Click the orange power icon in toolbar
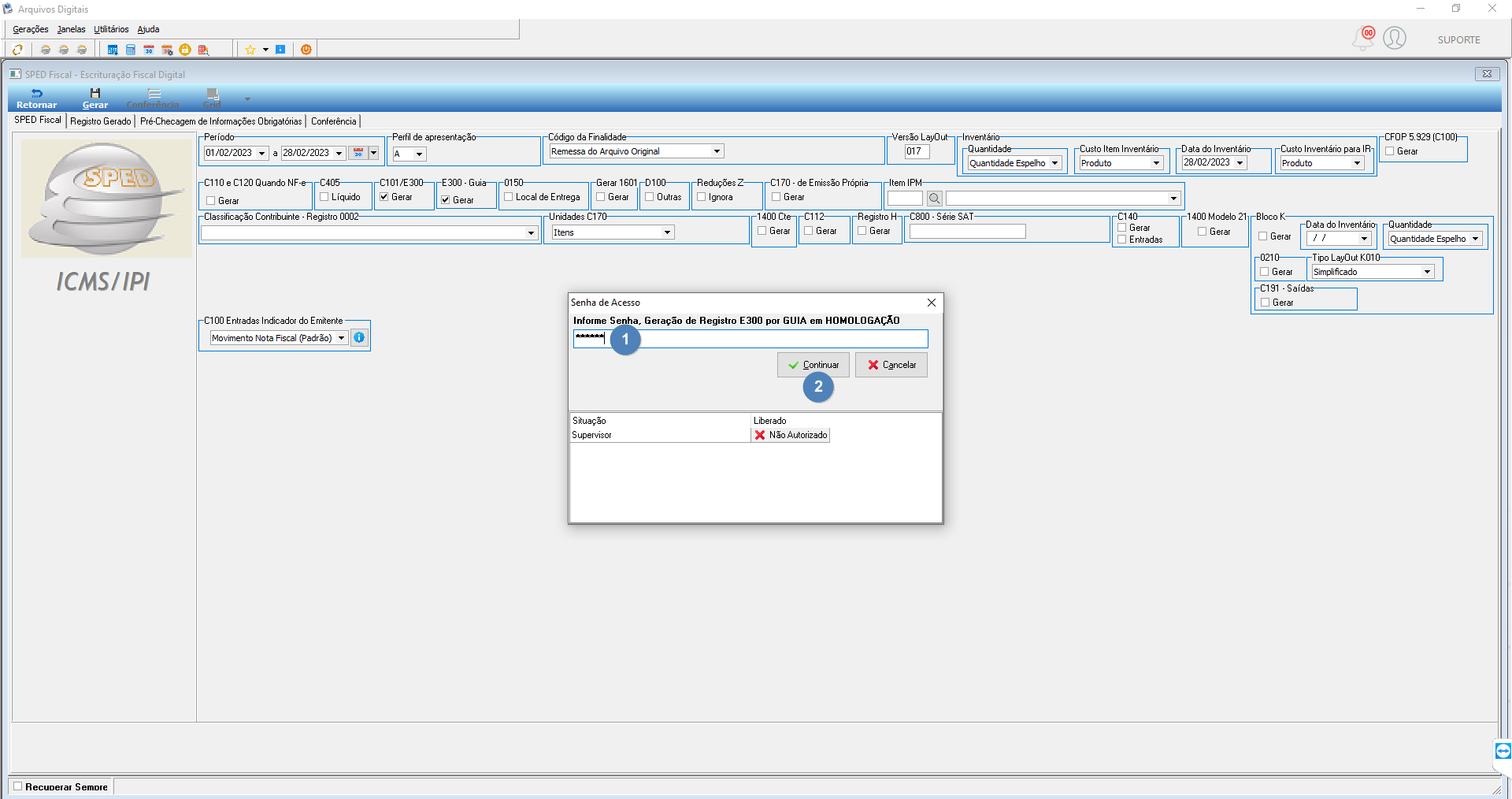 coord(306,50)
